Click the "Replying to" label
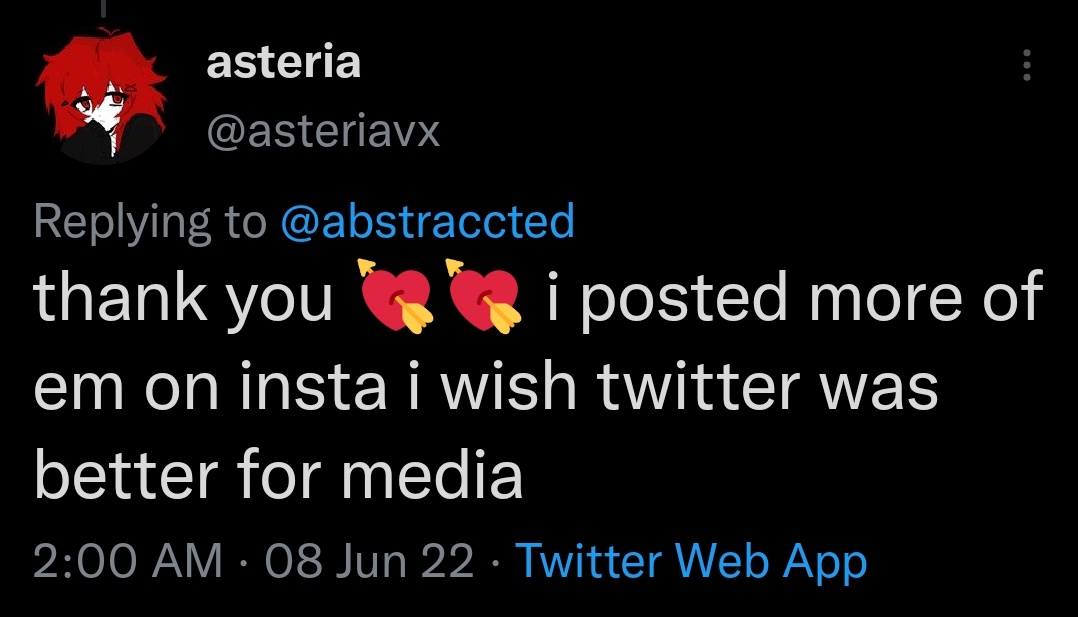Viewport: 1078px width, 617px height. tap(150, 221)
